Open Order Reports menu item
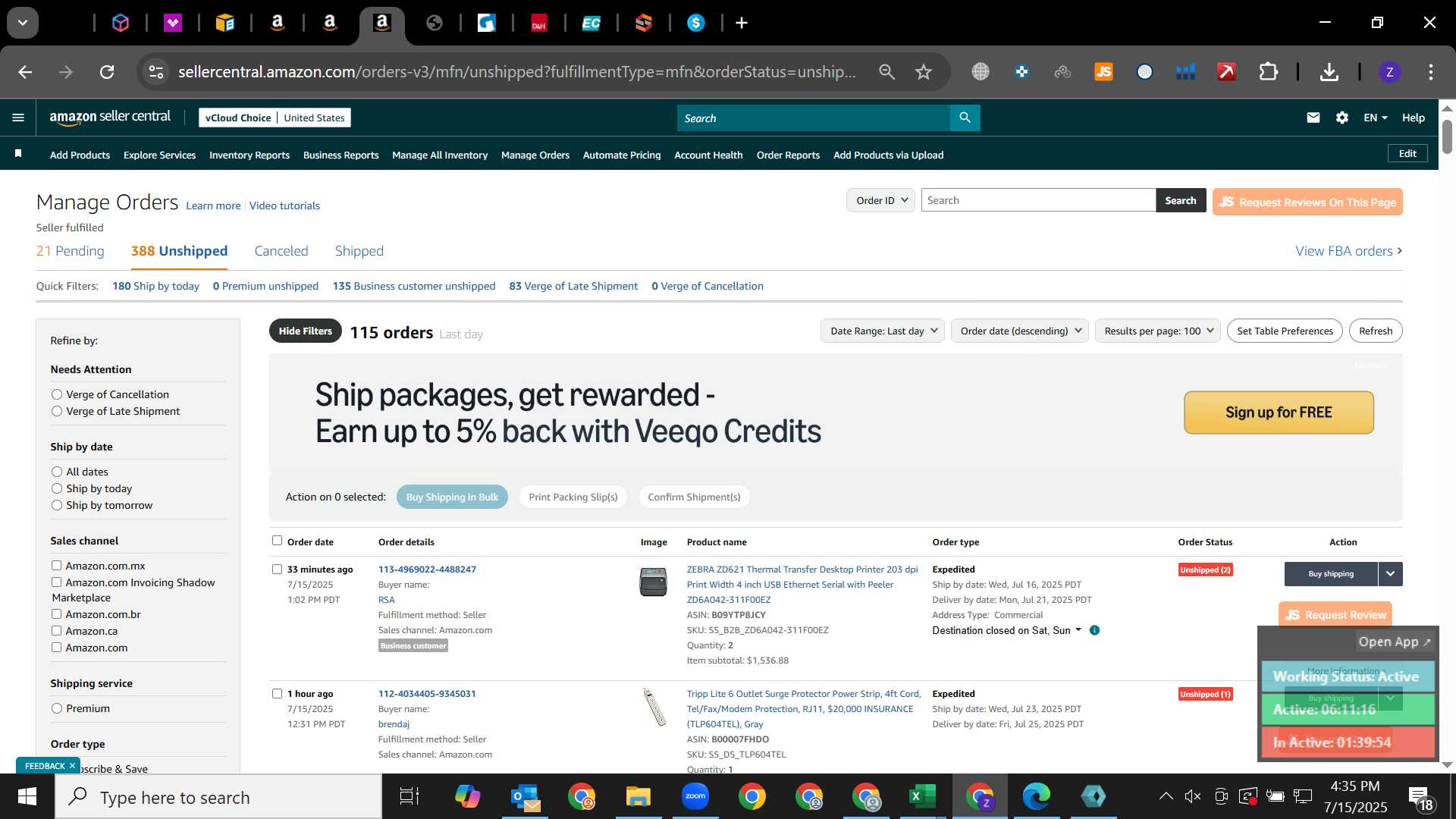Screen dimensions: 1456x819 (788, 155)
